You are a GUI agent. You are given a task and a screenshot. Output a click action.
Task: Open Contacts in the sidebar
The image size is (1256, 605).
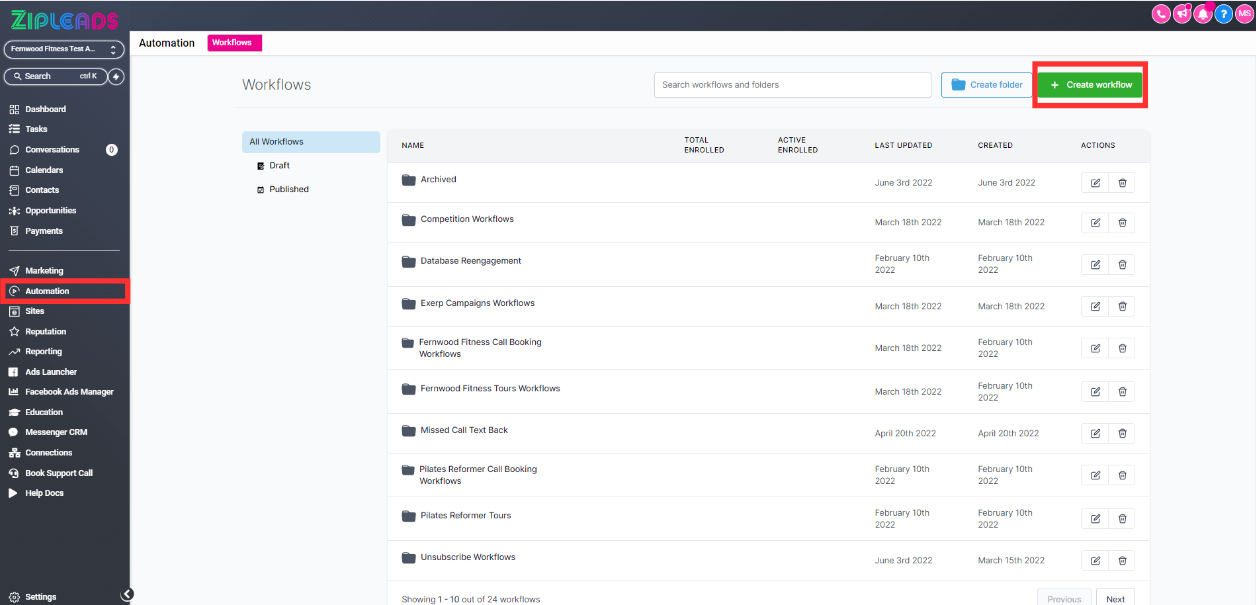pos(42,190)
